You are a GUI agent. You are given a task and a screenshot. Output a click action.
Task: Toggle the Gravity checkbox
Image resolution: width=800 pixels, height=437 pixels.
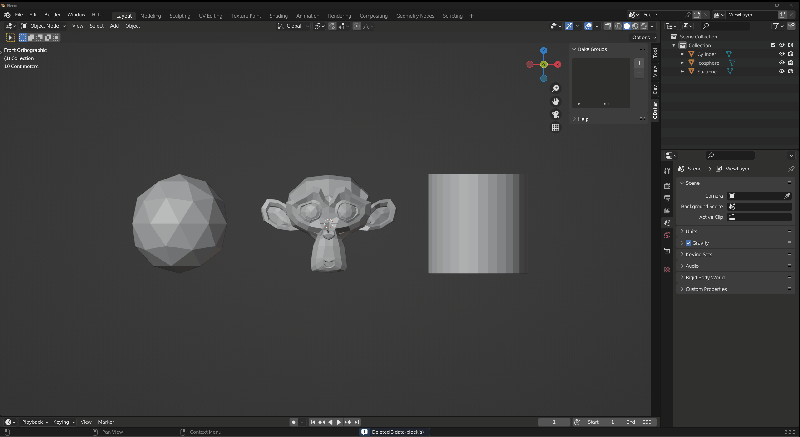(688, 243)
